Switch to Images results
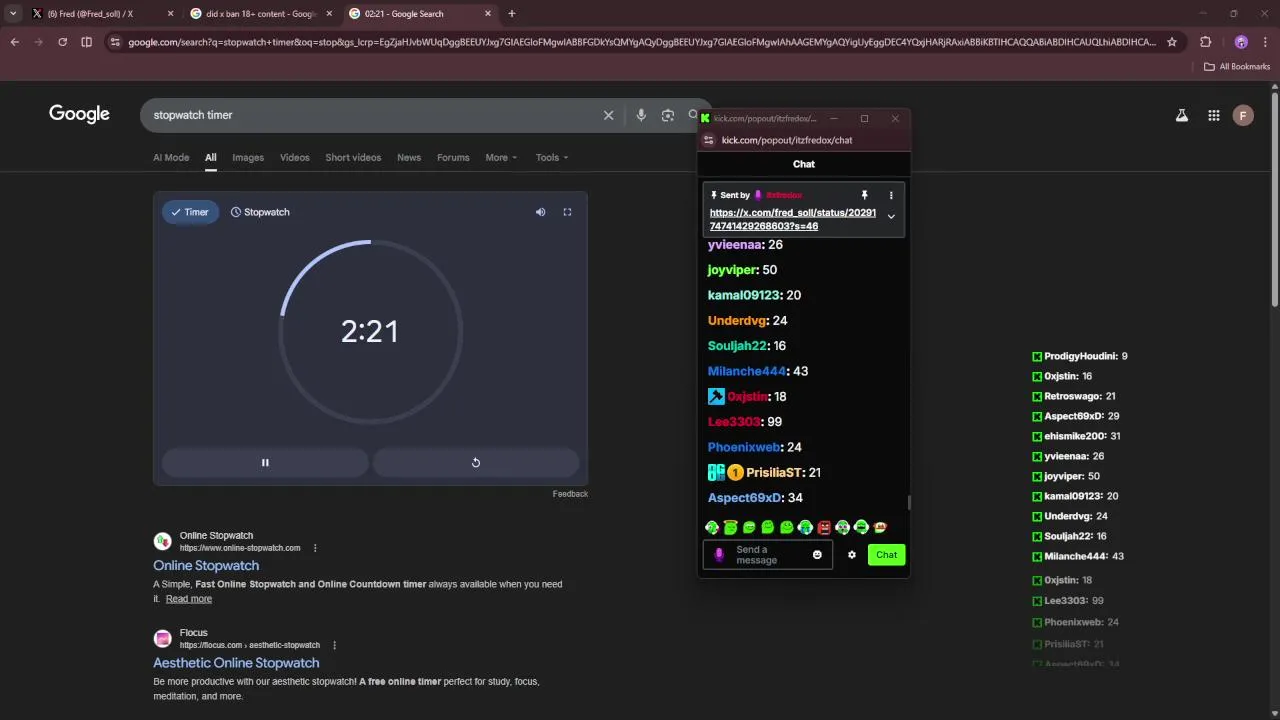Image resolution: width=1280 pixels, height=720 pixels. (x=248, y=157)
